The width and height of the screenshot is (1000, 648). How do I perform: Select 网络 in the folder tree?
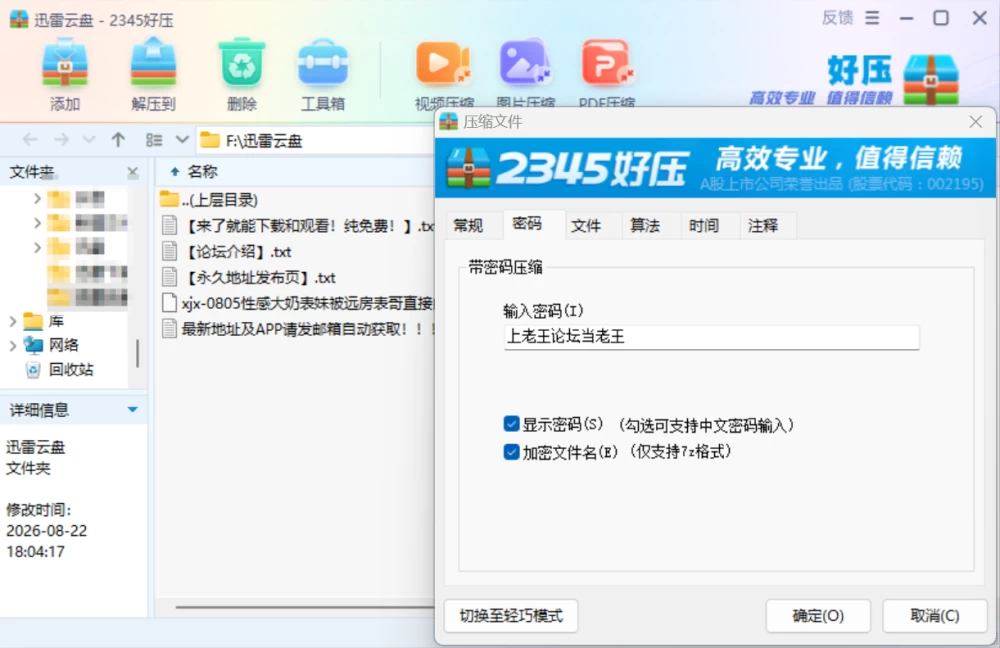(63, 345)
